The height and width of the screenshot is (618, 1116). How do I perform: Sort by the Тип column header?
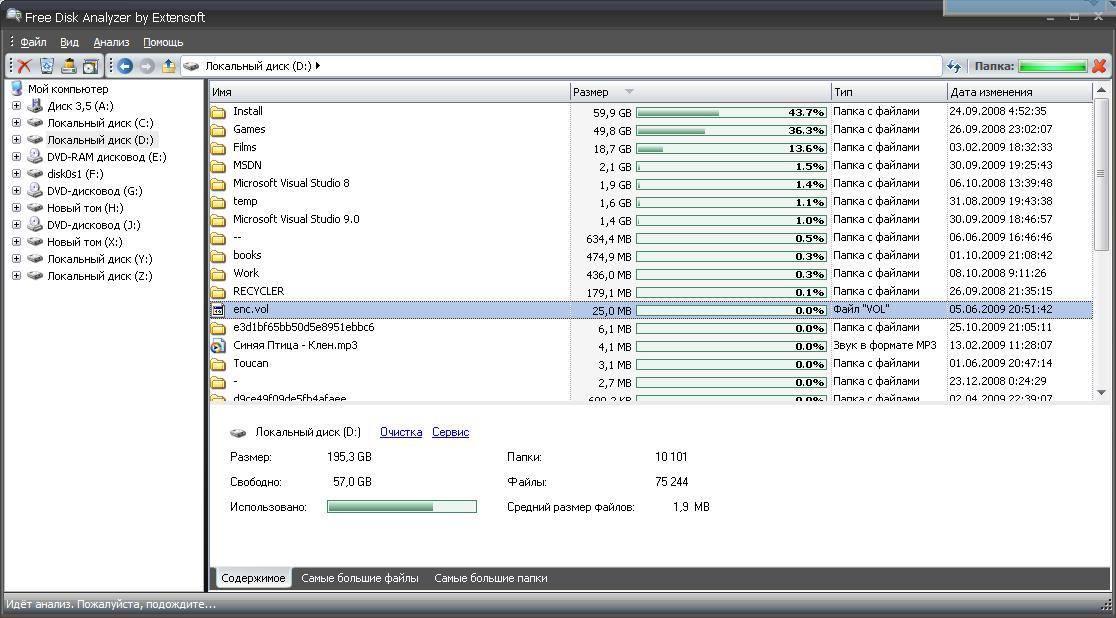click(x=890, y=92)
